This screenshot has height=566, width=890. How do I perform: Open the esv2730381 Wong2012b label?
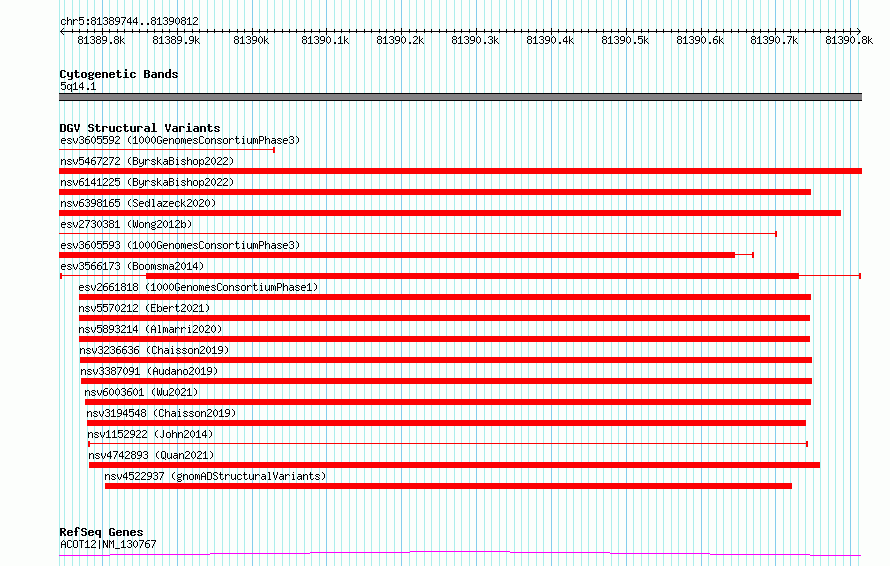coord(126,224)
